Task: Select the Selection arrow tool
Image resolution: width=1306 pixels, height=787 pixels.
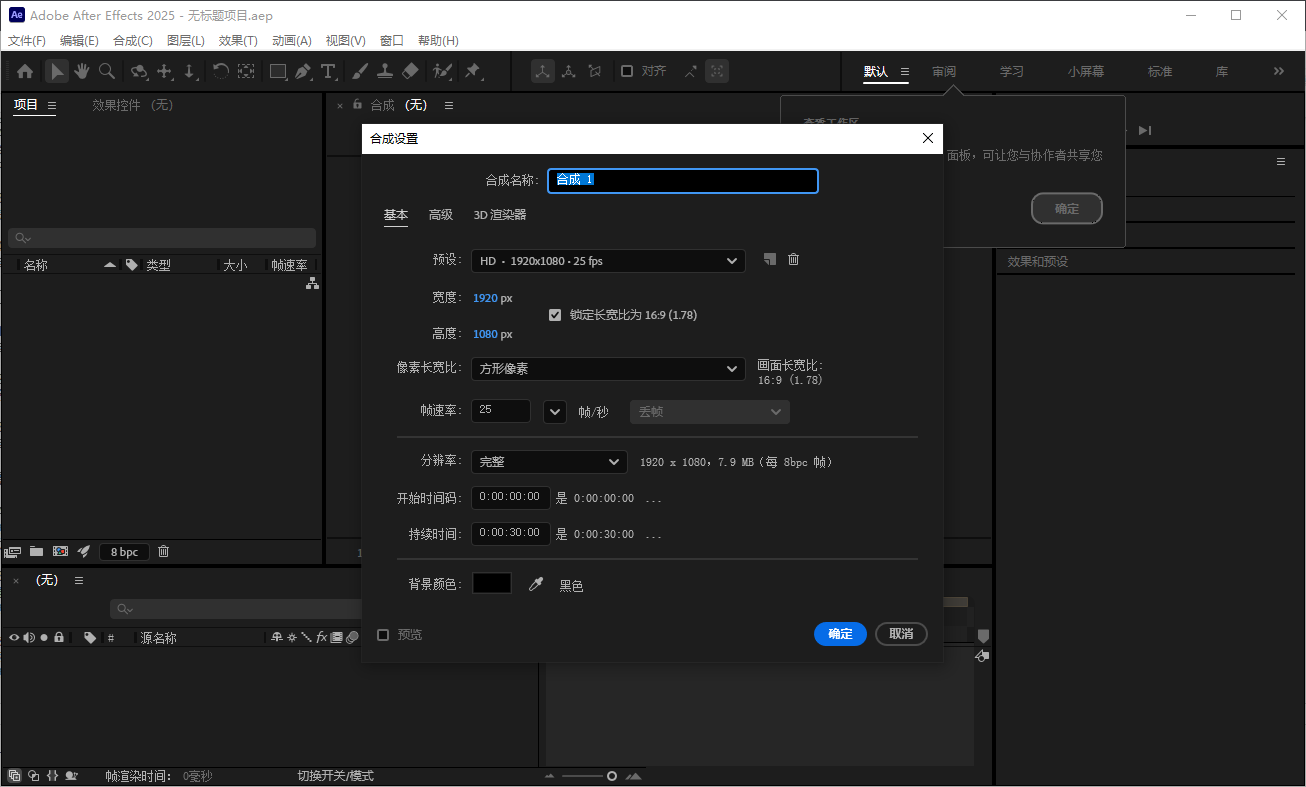Action: pos(56,71)
